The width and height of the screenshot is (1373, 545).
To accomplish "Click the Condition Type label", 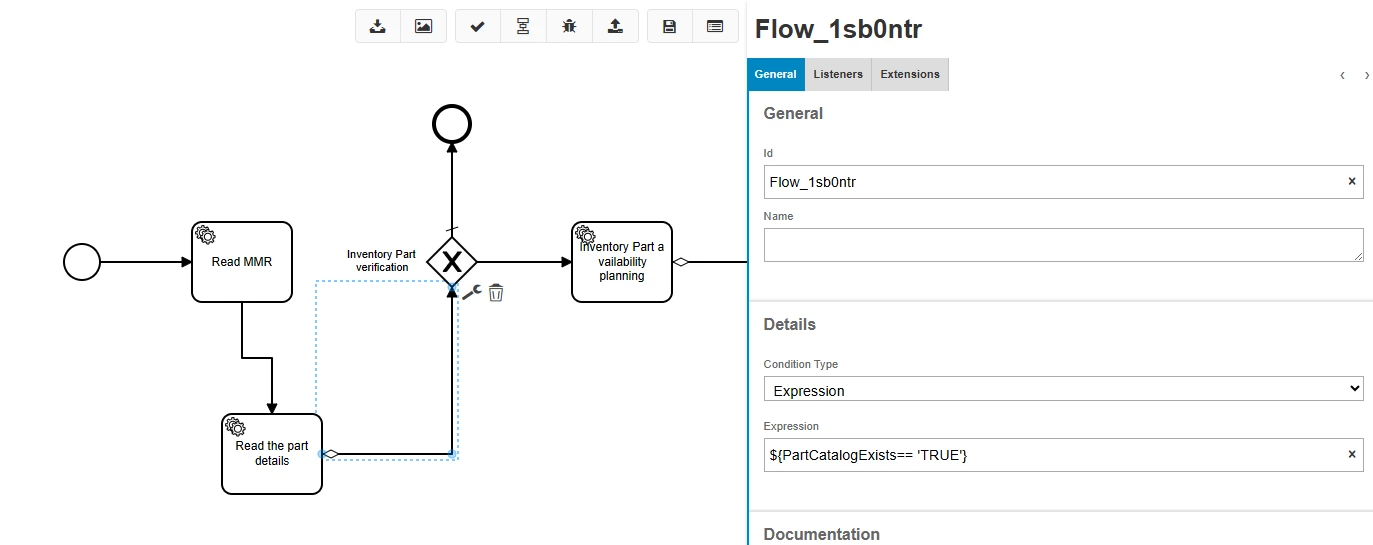I will click(800, 364).
